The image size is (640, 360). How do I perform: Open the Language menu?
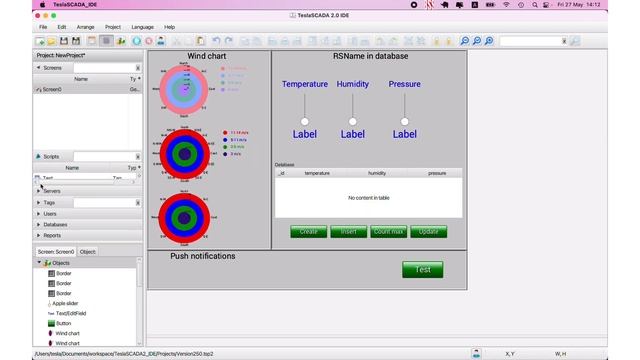tap(142, 27)
